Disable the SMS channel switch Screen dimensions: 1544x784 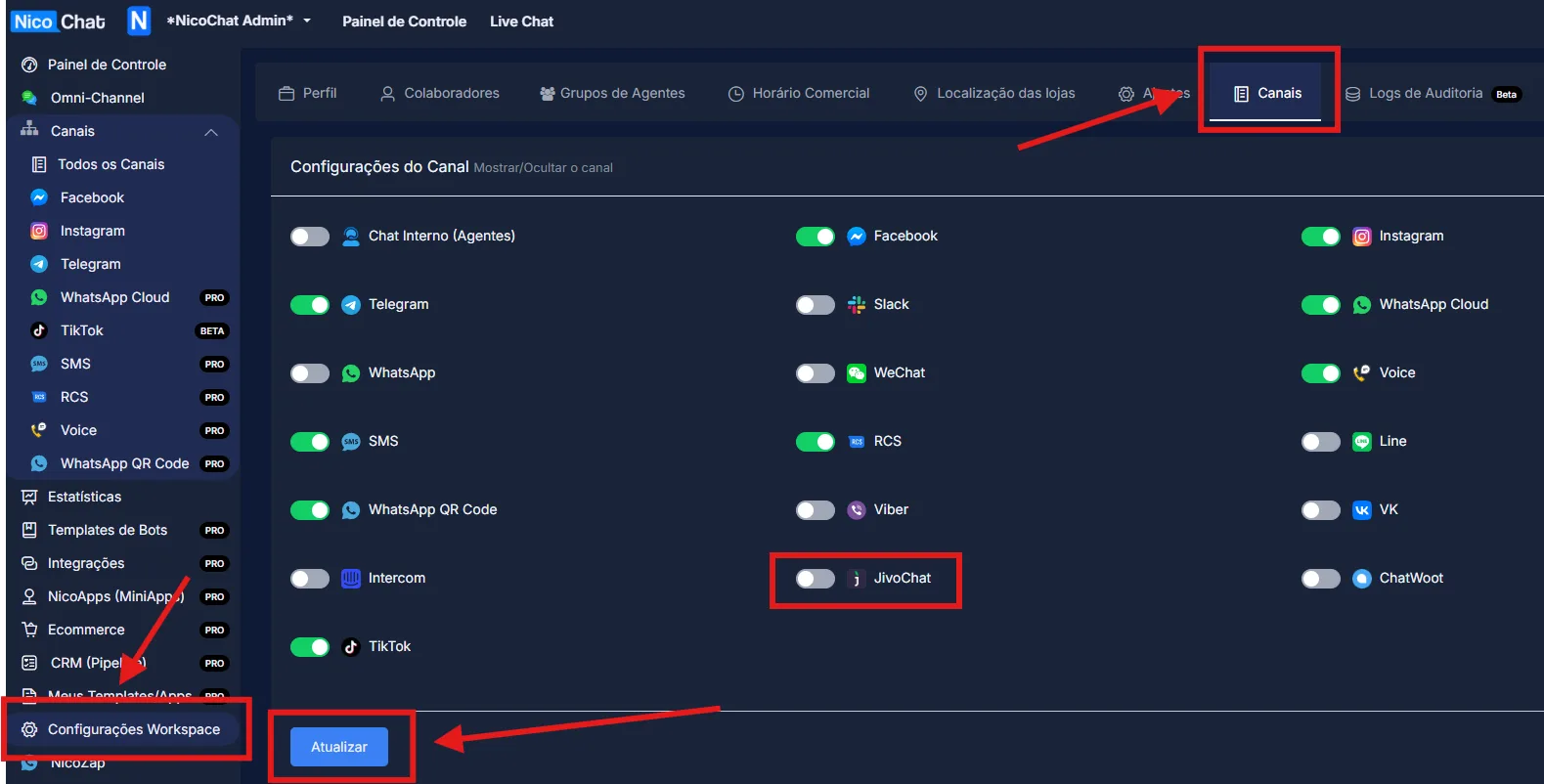point(310,442)
